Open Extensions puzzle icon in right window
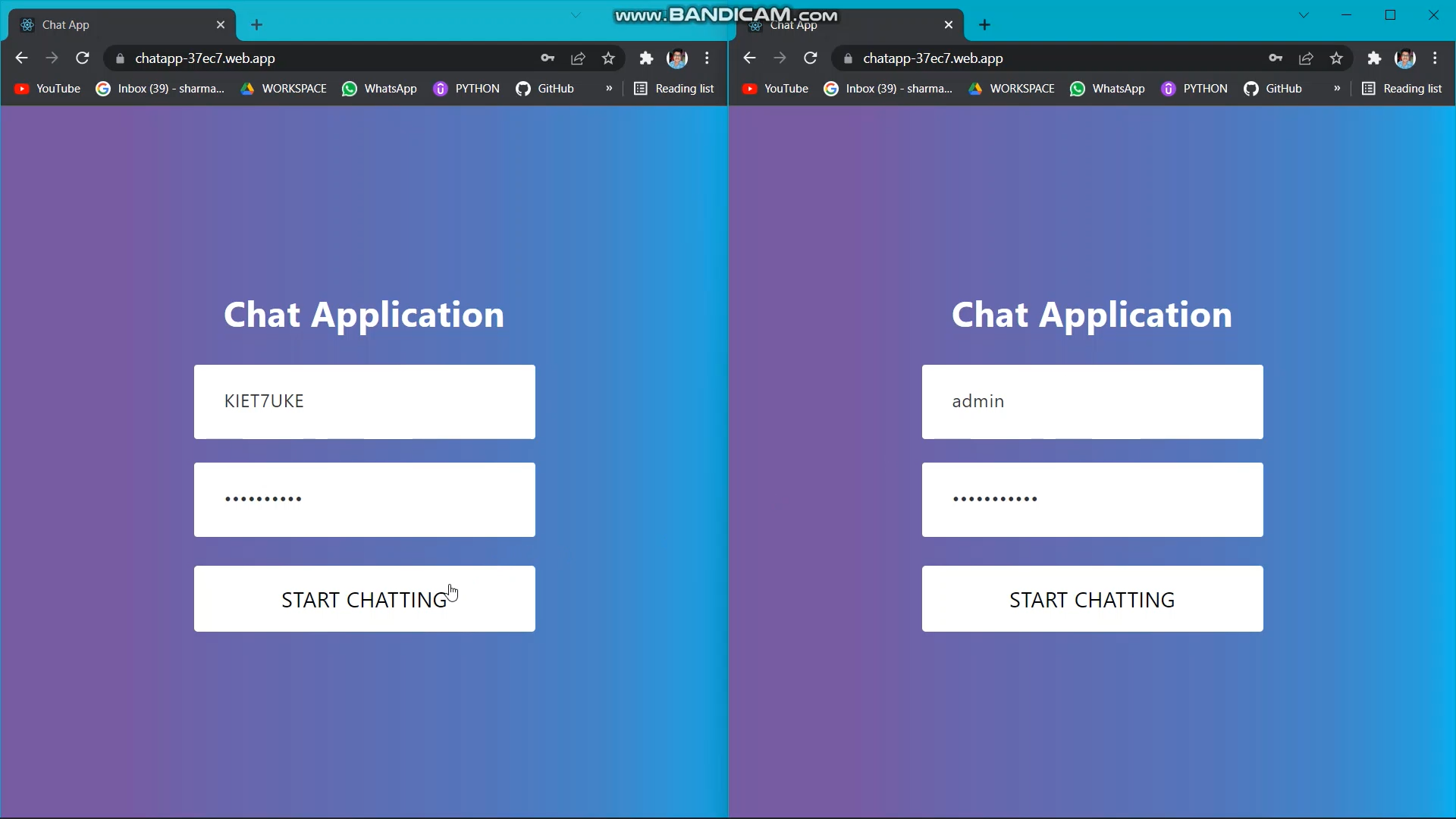Screen dimensions: 1456x819 [1374, 58]
